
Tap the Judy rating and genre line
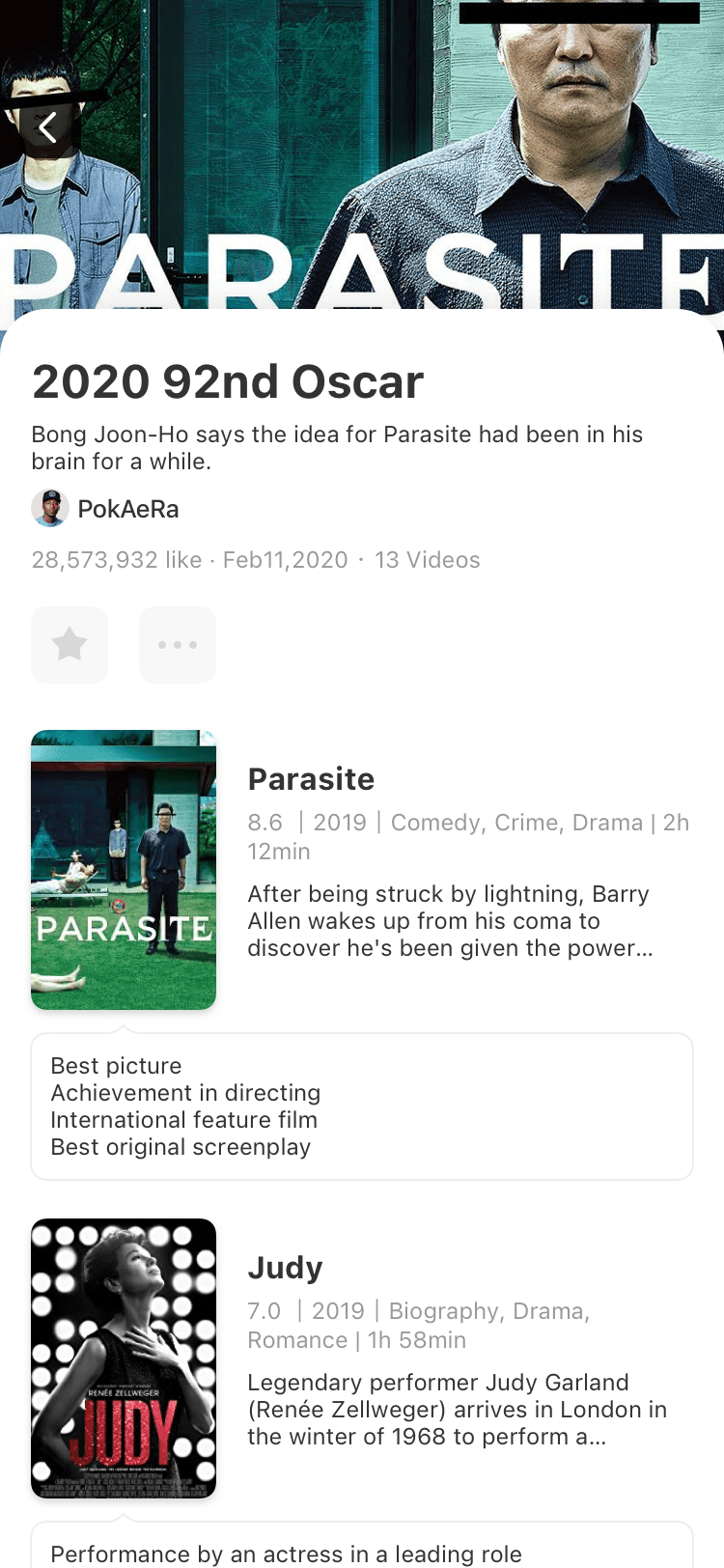click(x=418, y=1325)
